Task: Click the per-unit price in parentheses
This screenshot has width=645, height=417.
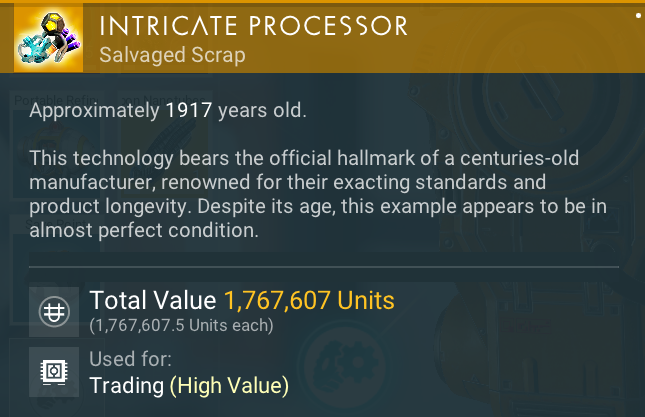Action: tap(181, 325)
